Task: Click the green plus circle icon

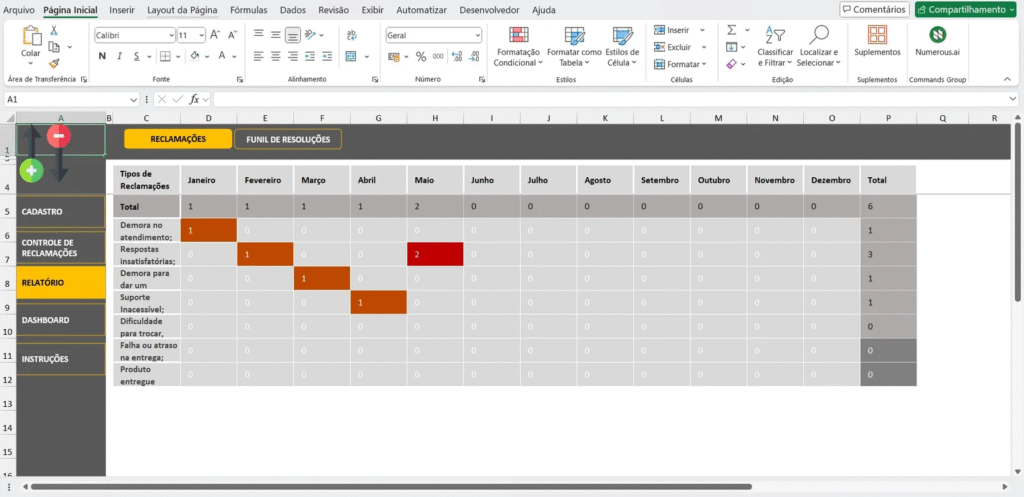Action: [31, 171]
